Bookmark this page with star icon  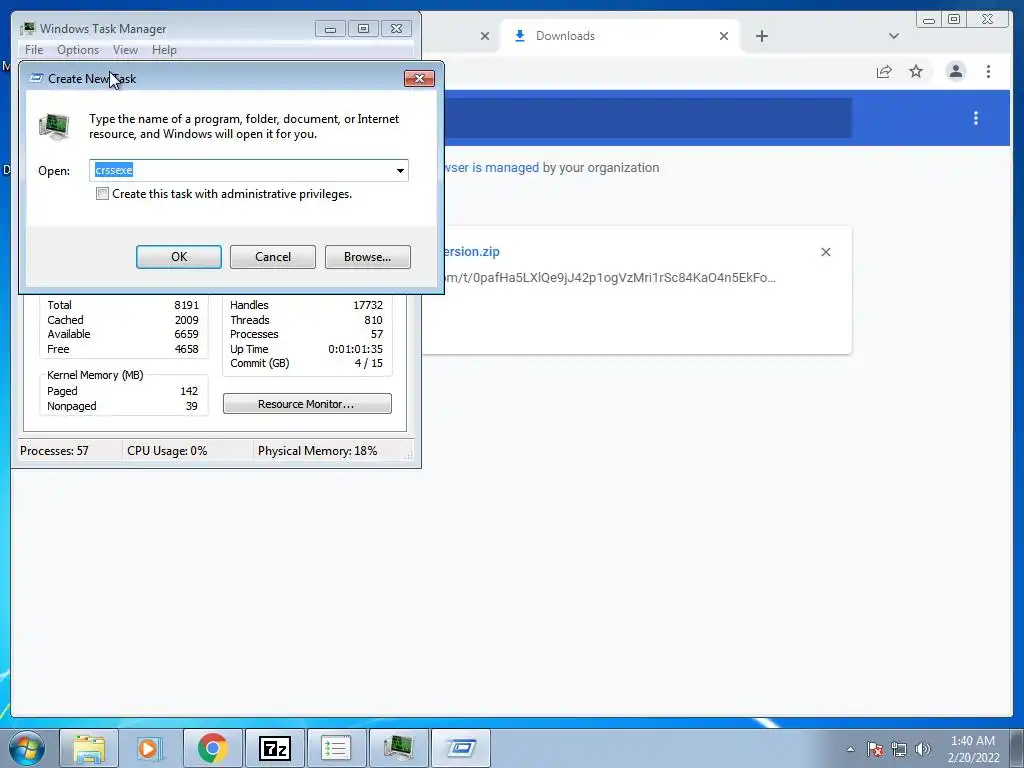[x=916, y=72]
